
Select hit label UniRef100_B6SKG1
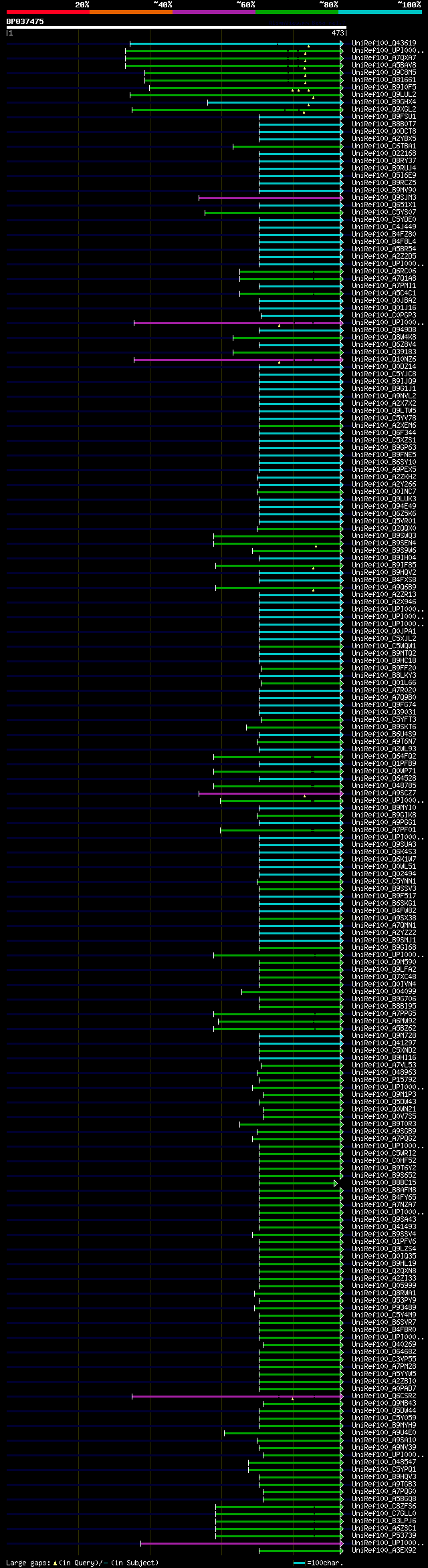pos(384,903)
